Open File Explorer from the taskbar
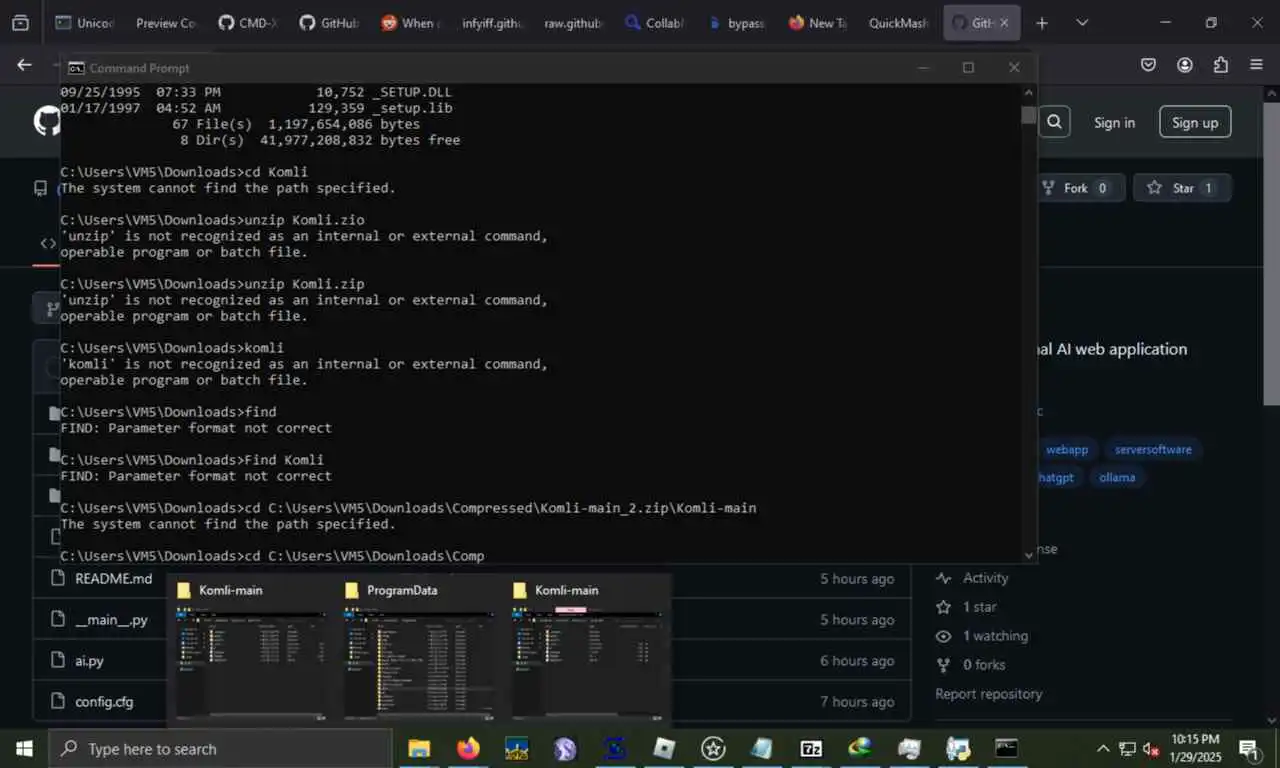This screenshot has height=768, width=1280. click(419, 748)
